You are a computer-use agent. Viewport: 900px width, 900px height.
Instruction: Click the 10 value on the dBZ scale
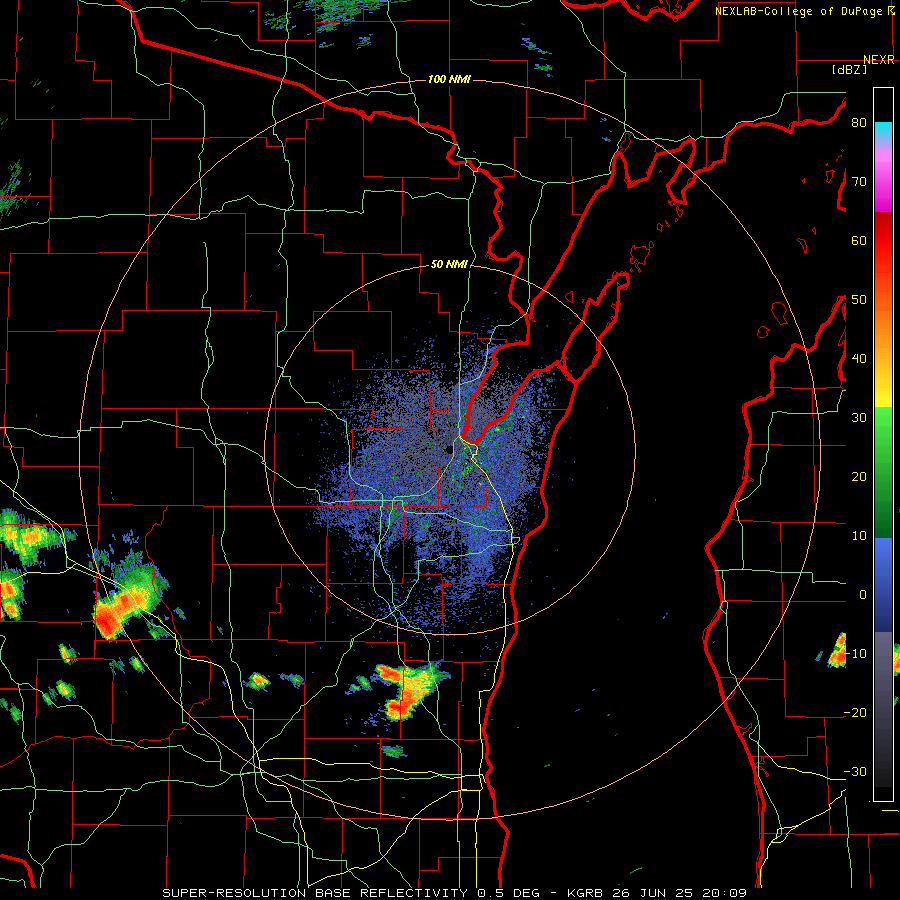click(x=859, y=536)
